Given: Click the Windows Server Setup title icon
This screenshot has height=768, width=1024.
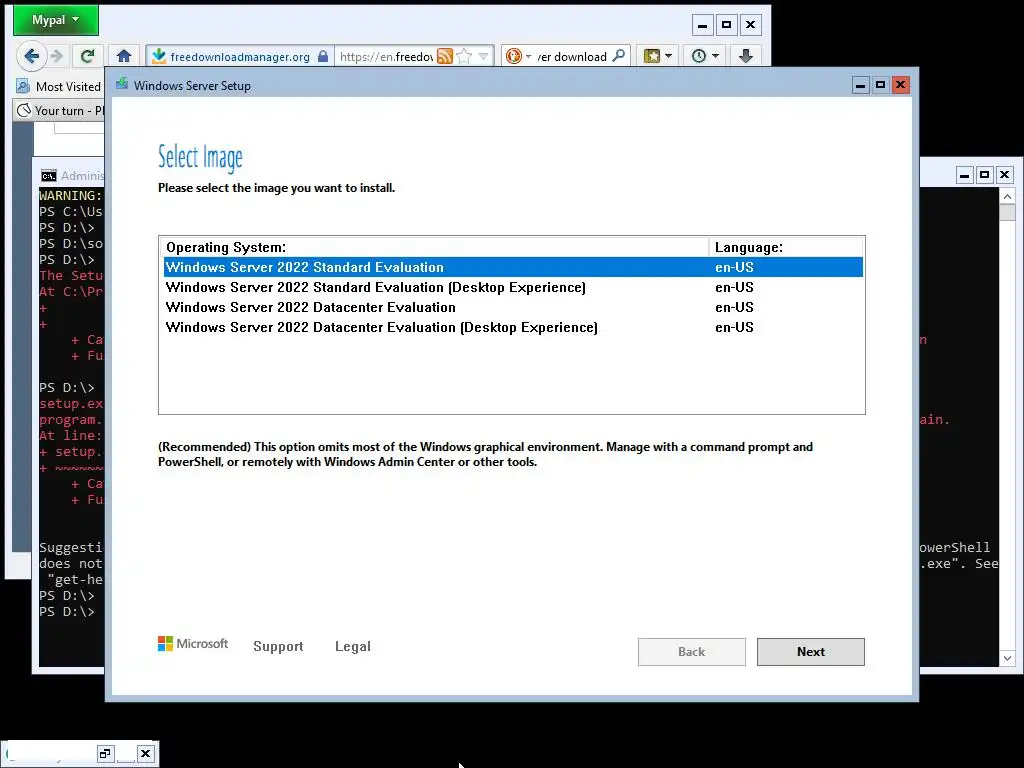Looking at the screenshot, I should [122, 84].
